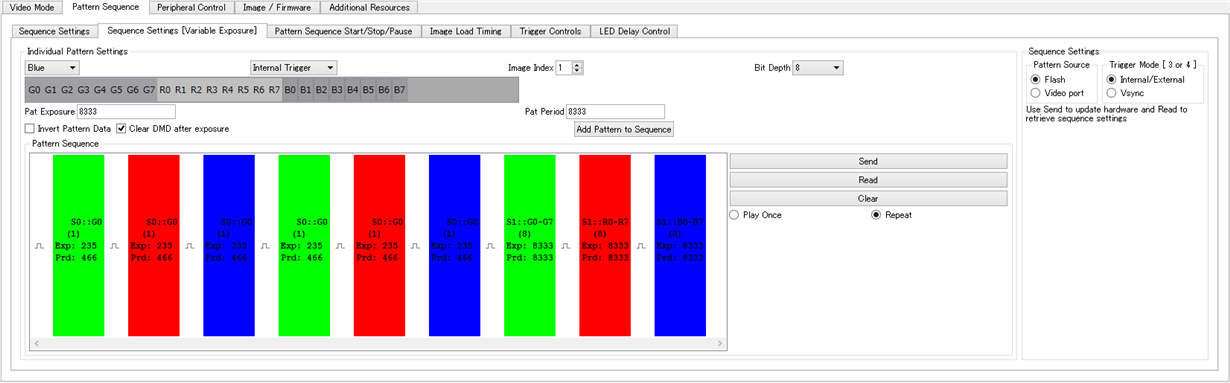Switch to the Trigger Controls sub-tab
This screenshot has height=383, width=1230.
tap(551, 31)
